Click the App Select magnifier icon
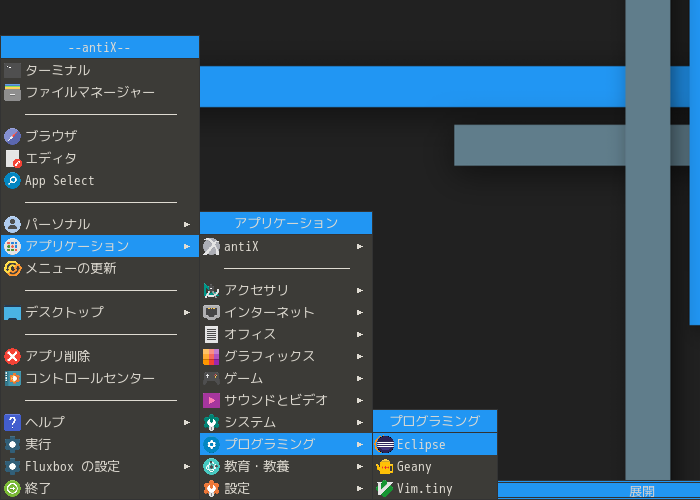Screen dimensions: 700x500 point(12,180)
